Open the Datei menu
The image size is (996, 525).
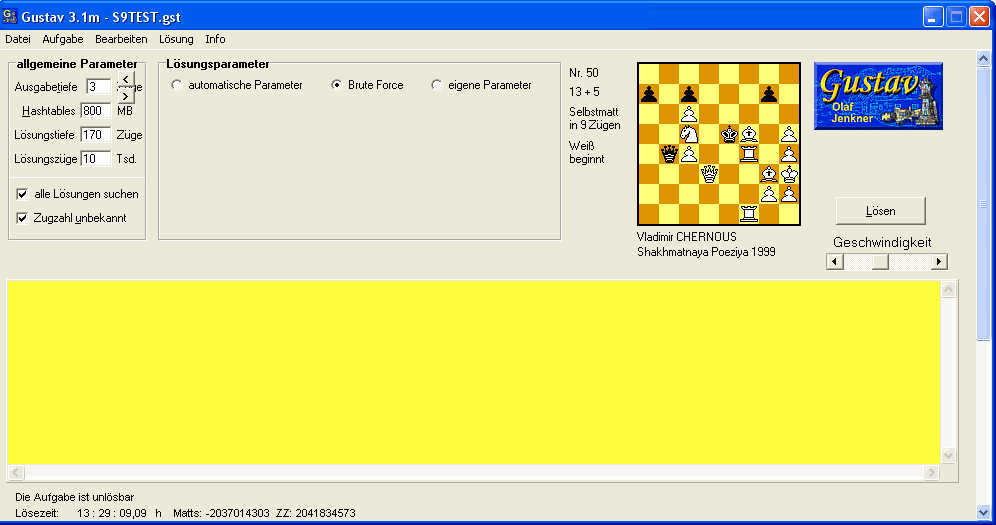(x=18, y=39)
